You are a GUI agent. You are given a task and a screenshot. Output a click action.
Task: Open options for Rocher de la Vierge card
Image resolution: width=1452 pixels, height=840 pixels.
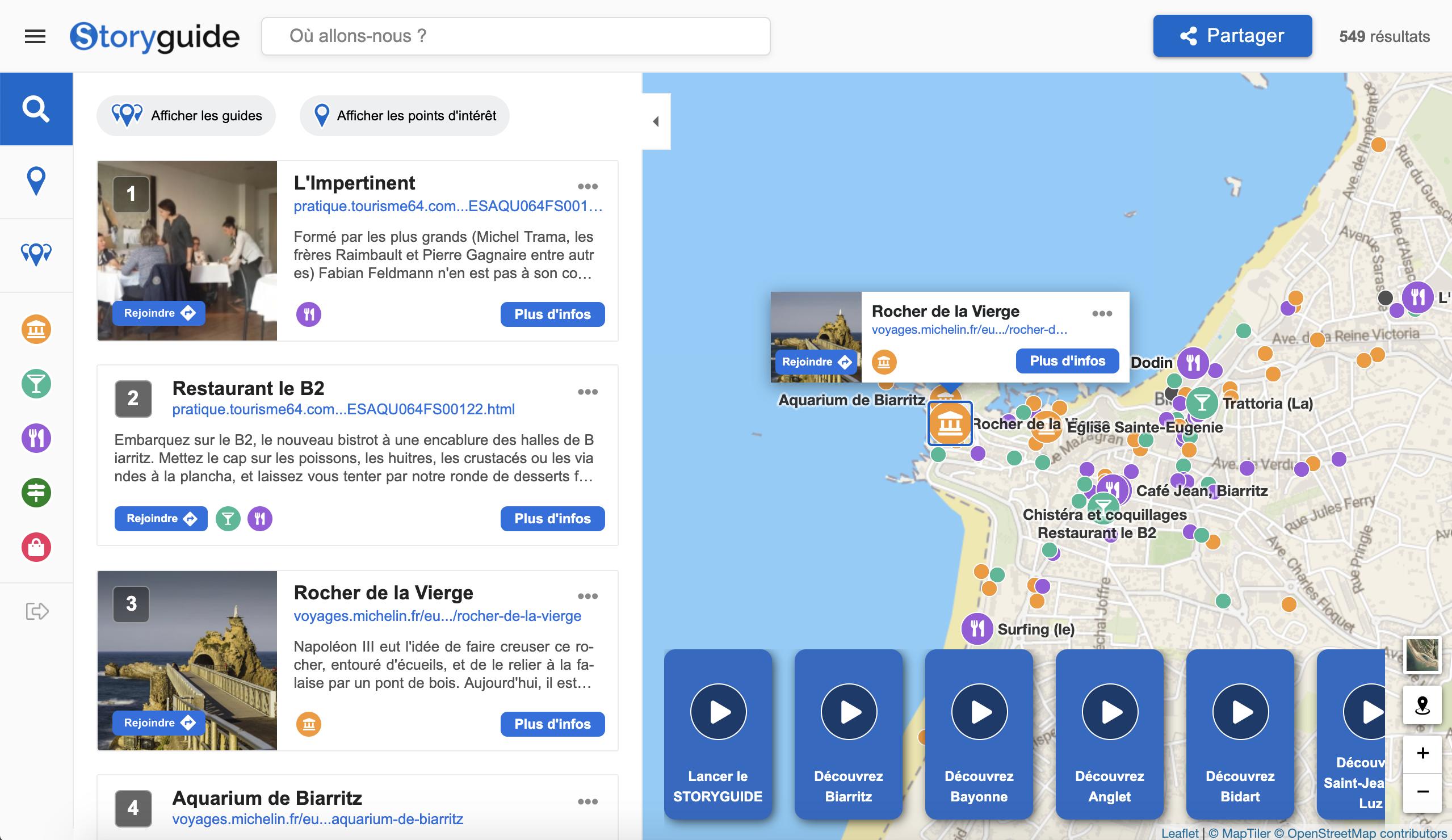587,597
